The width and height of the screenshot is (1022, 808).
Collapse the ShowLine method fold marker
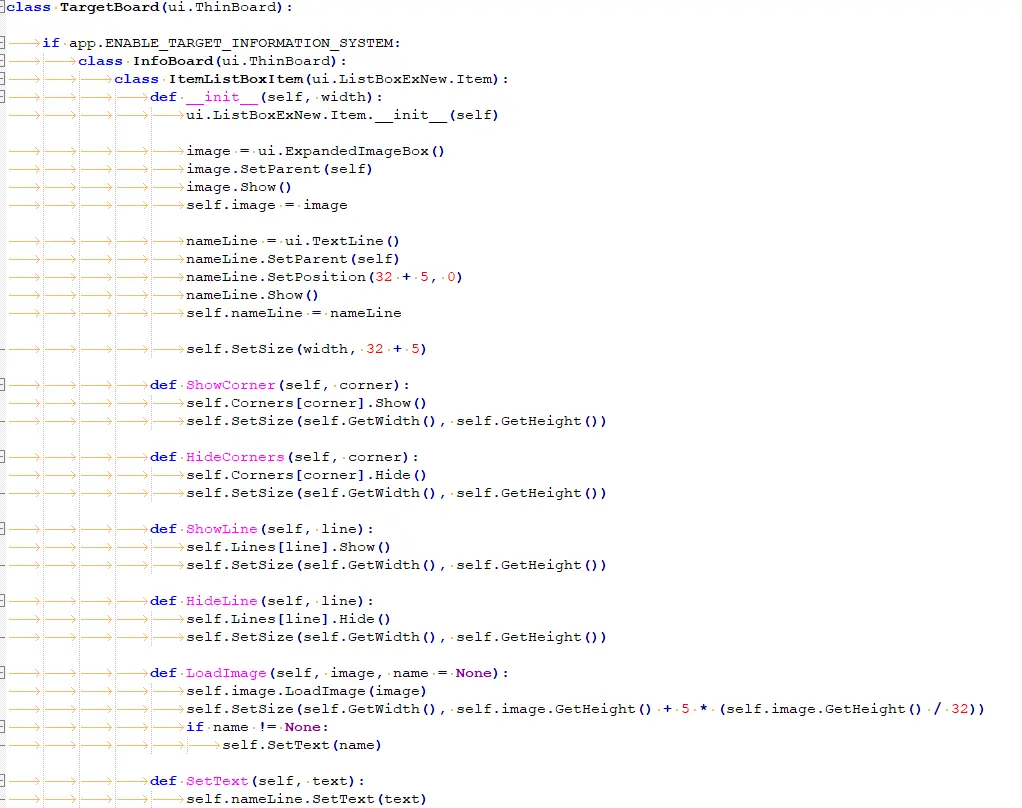pyautogui.click(x=3, y=528)
